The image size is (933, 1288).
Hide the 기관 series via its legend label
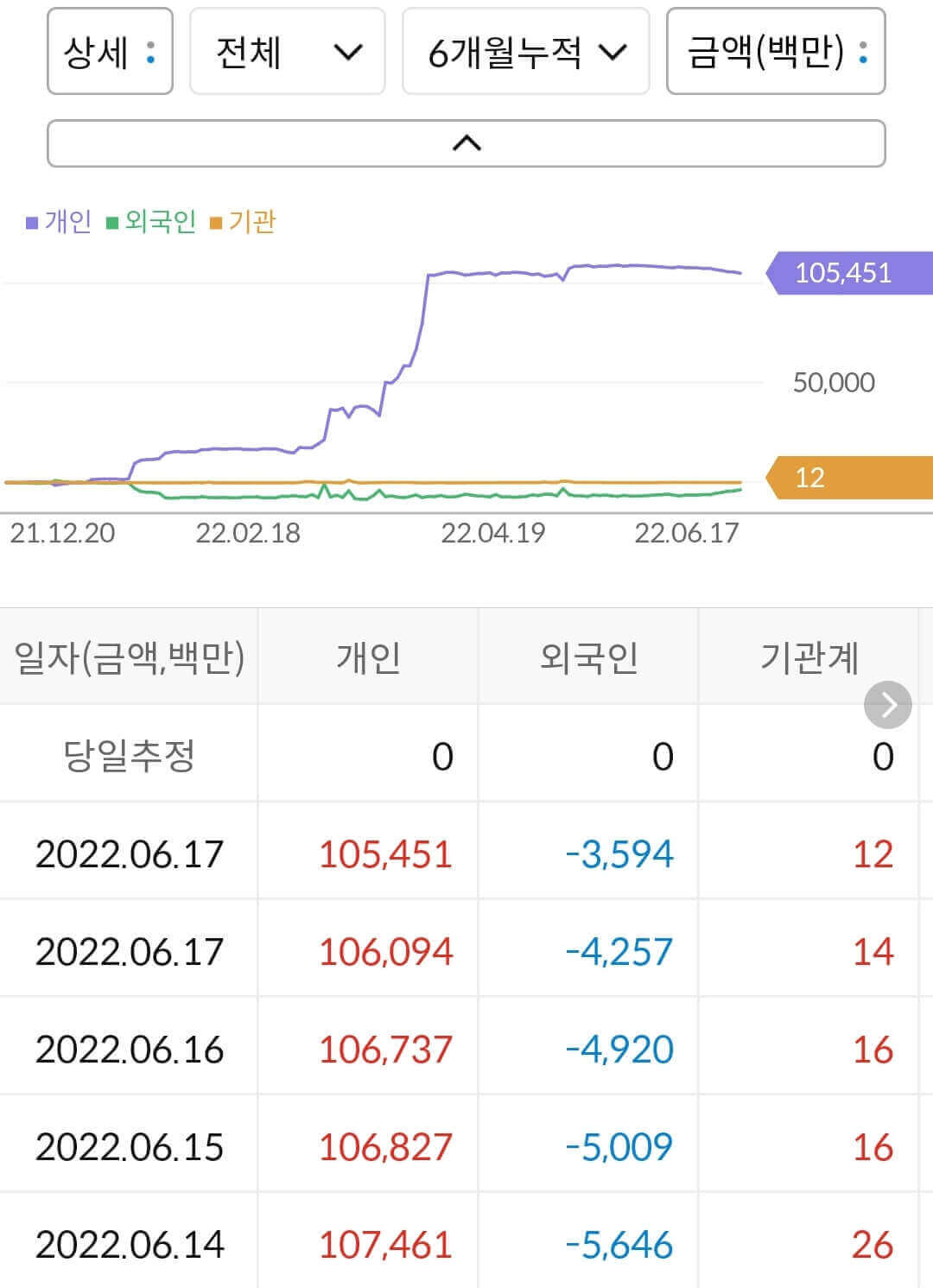coord(253,221)
